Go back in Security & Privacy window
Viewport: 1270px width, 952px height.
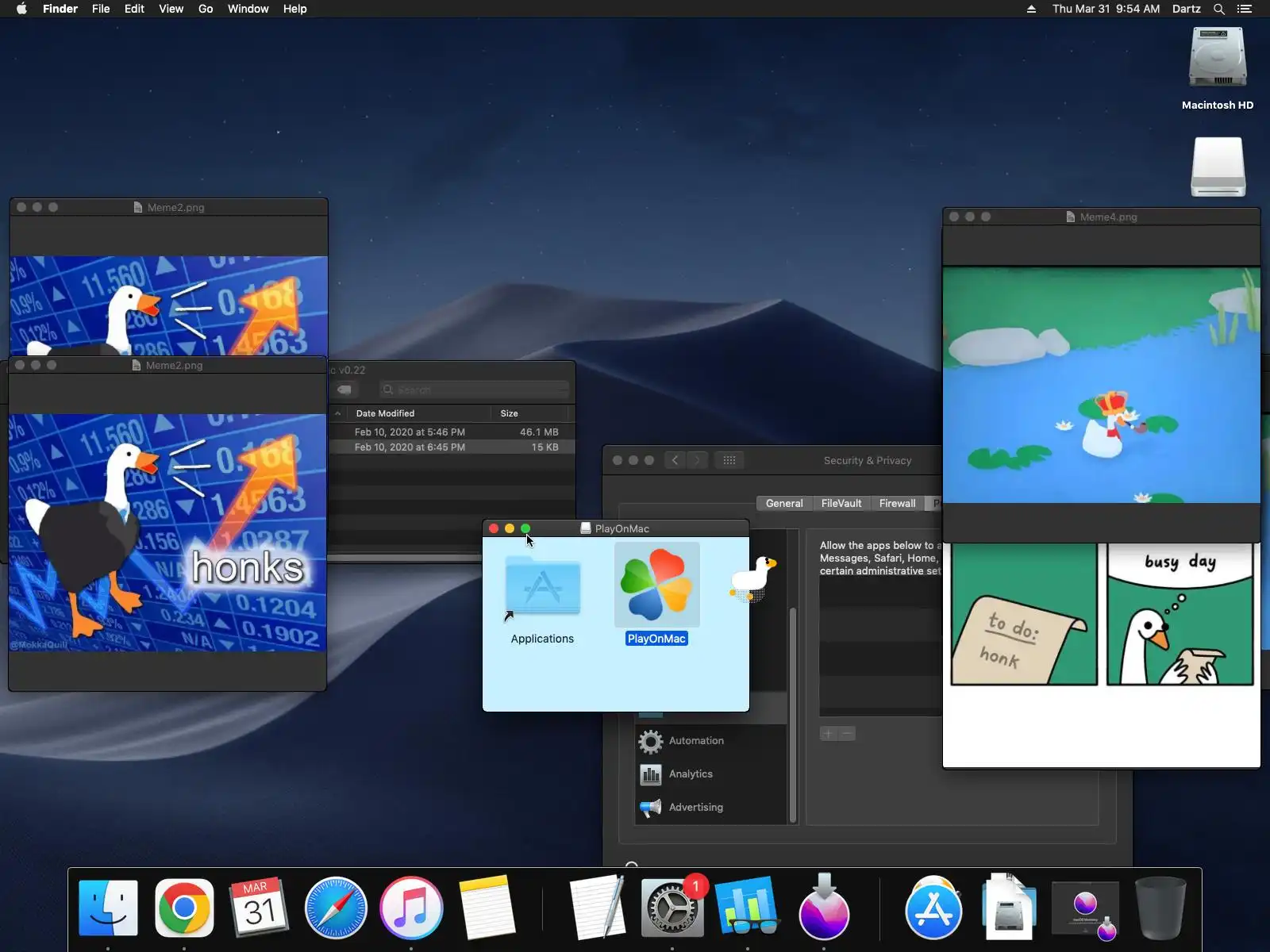(675, 460)
